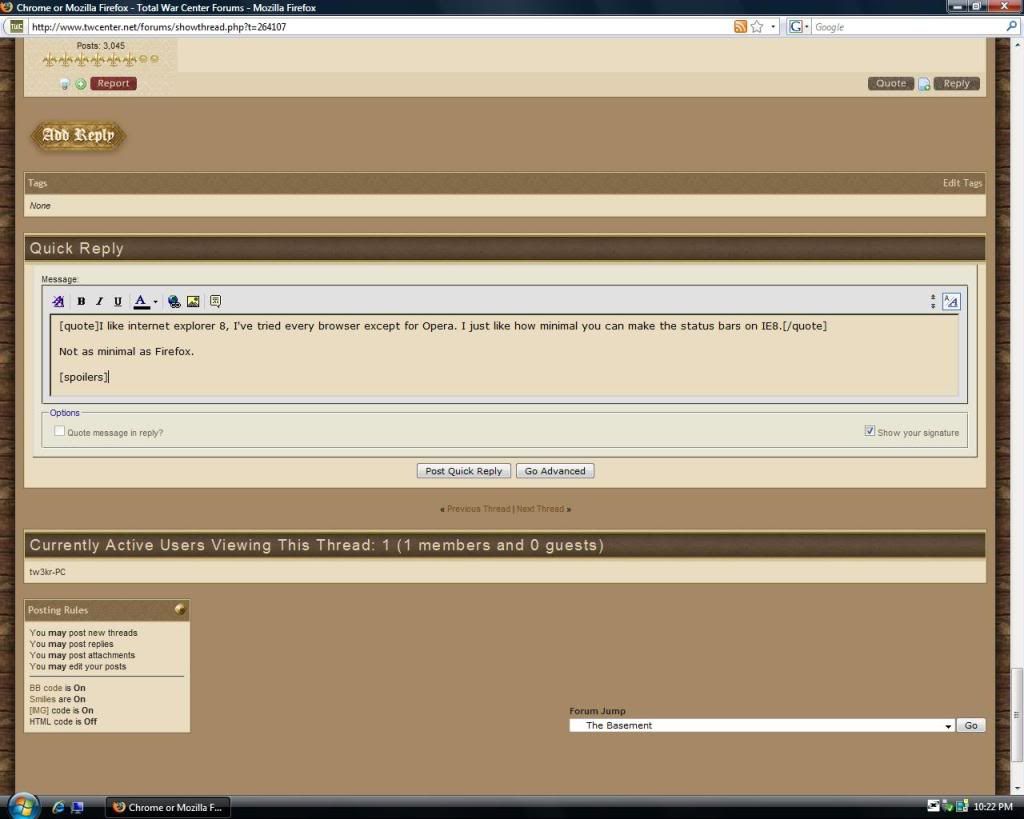
Task: Switch editor mode icon at toolbar right
Action: (951, 301)
